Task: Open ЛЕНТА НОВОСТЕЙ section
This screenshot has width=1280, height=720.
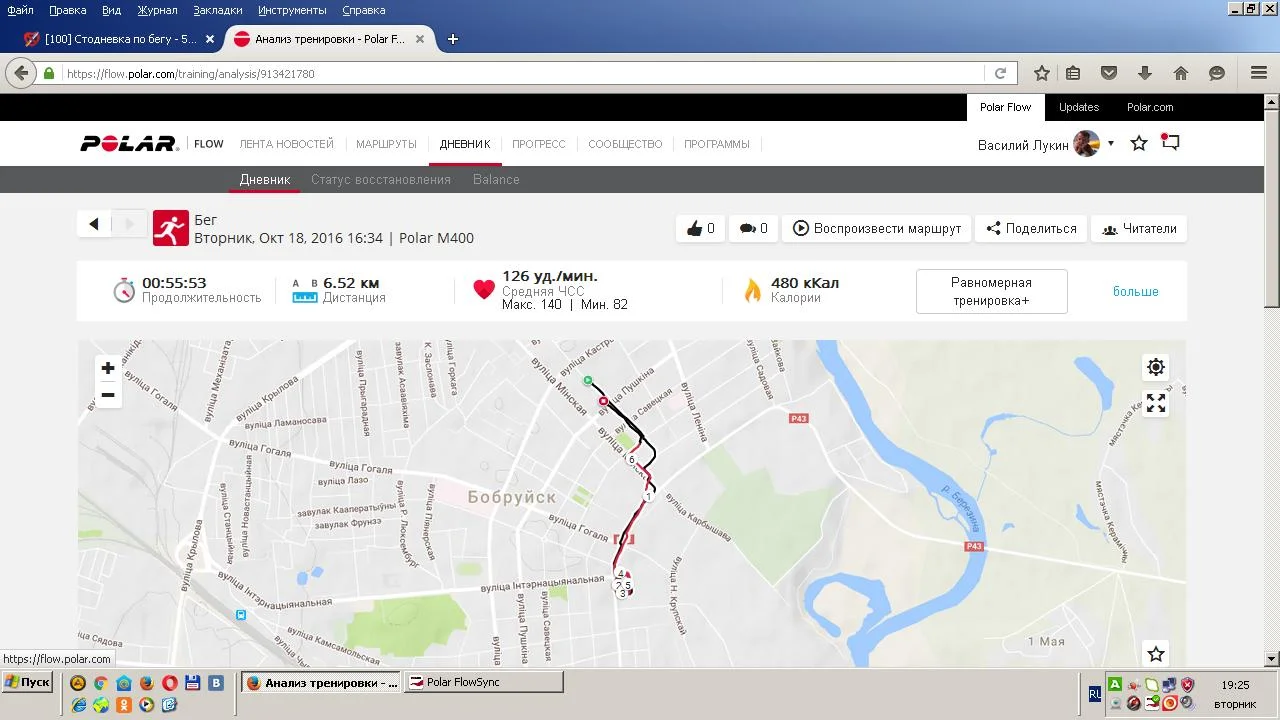Action: pyautogui.click(x=287, y=144)
